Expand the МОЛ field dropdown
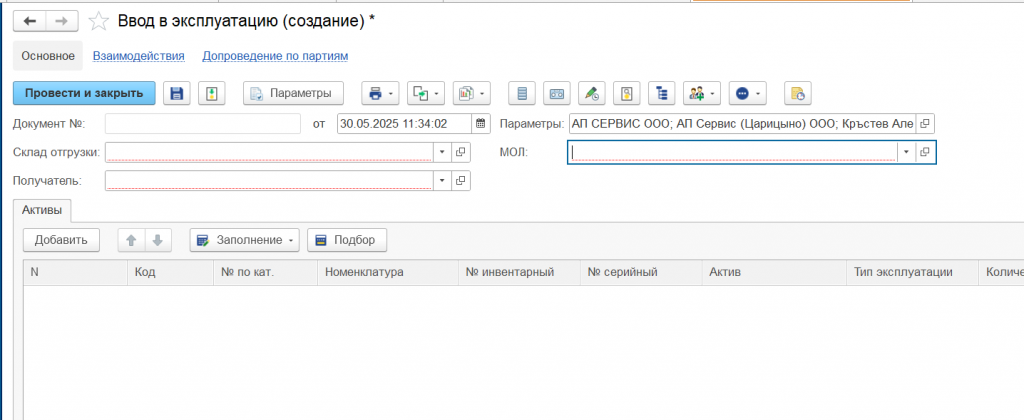1024x420 pixels. coord(905,152)
